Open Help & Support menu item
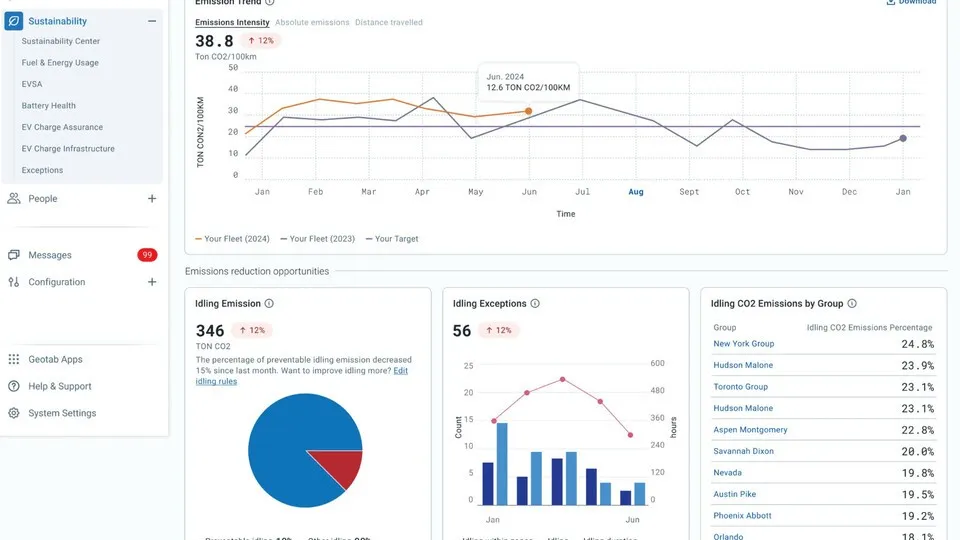Image resolution: width=960 pixels, height=540 pixels. coord(59,386)
